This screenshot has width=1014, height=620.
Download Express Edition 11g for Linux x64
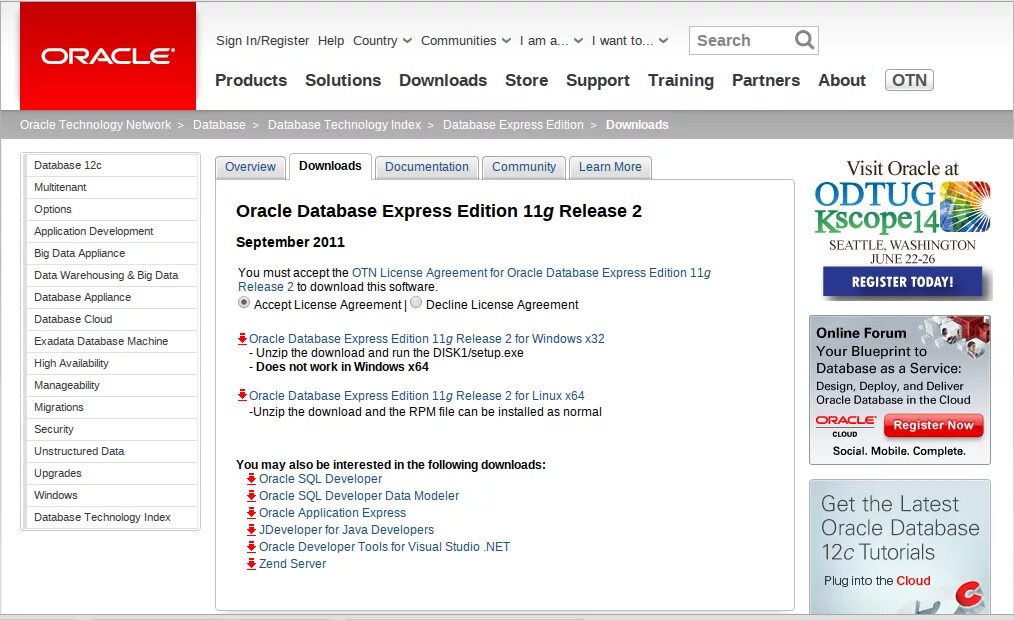pos(416,396)
